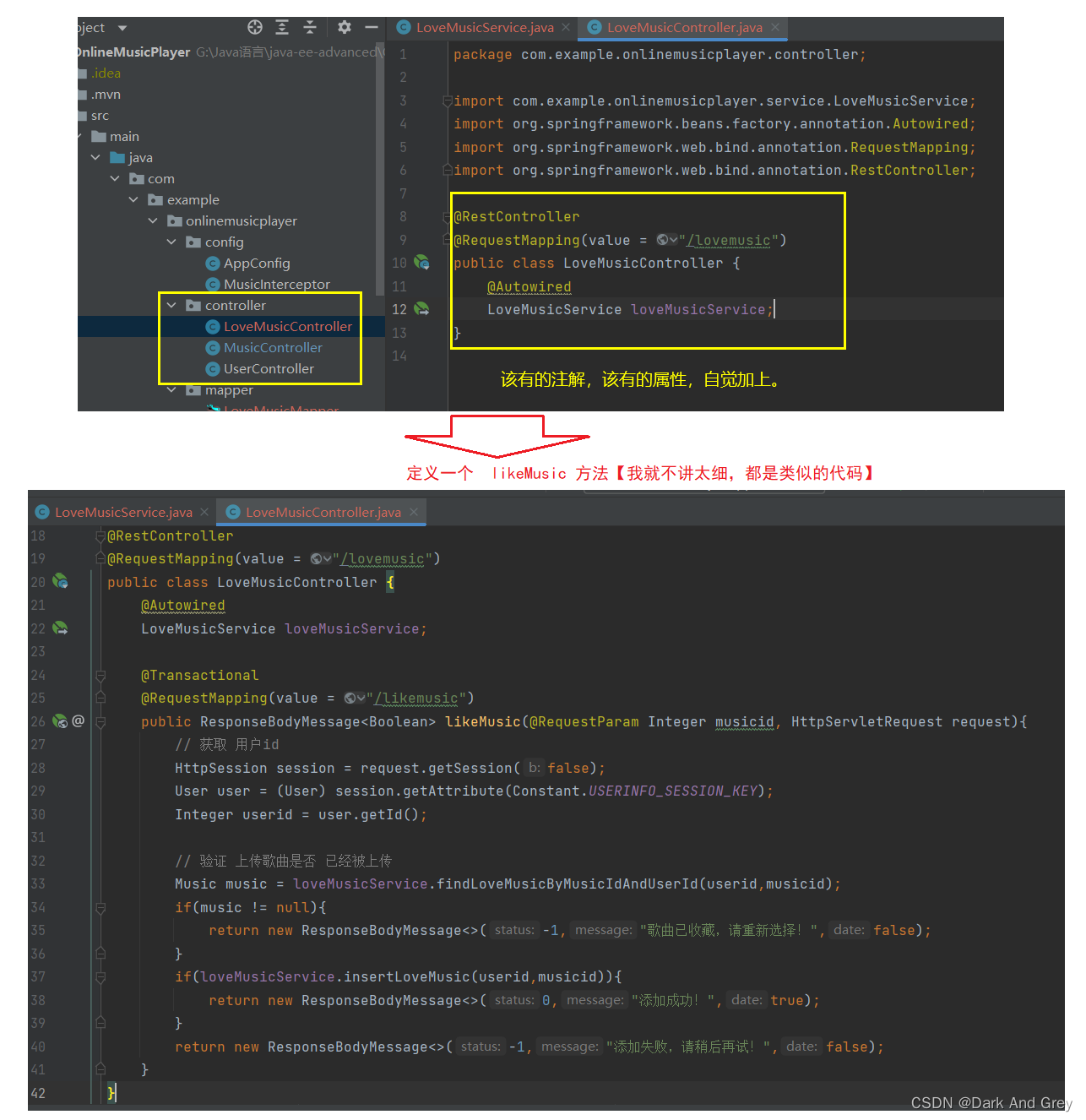Select LoveMusicController.java tab in upper editor
Viewport: 1086px width, 1120px height.
pos(684,28)
